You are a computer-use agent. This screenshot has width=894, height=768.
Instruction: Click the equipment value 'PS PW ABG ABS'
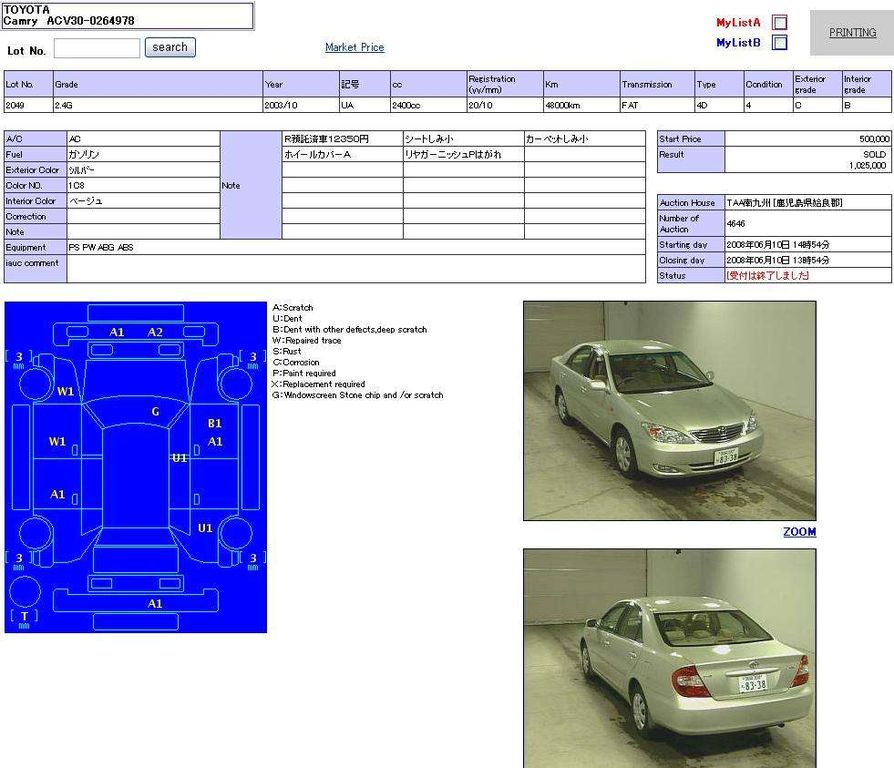[101, 247]
